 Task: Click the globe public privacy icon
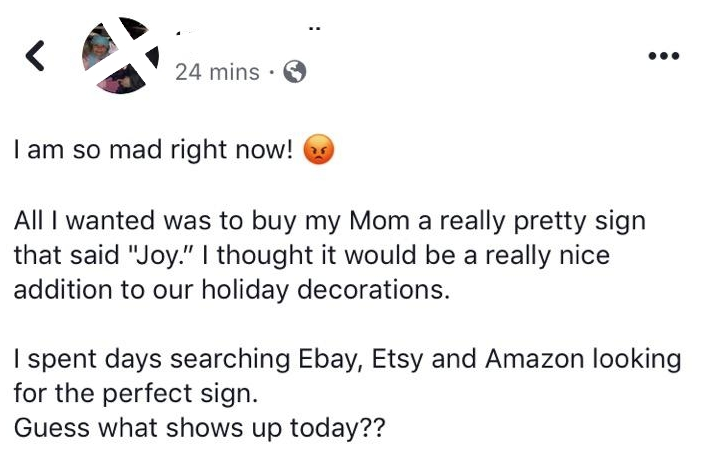(x=295, y=72)
